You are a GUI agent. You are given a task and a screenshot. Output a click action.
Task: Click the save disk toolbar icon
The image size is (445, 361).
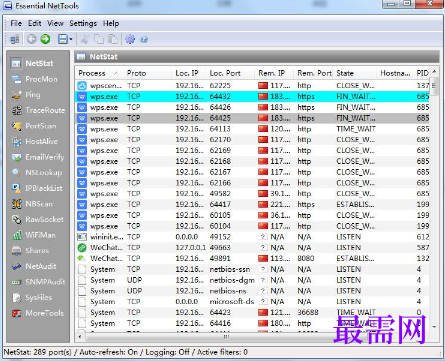(63, 39)
